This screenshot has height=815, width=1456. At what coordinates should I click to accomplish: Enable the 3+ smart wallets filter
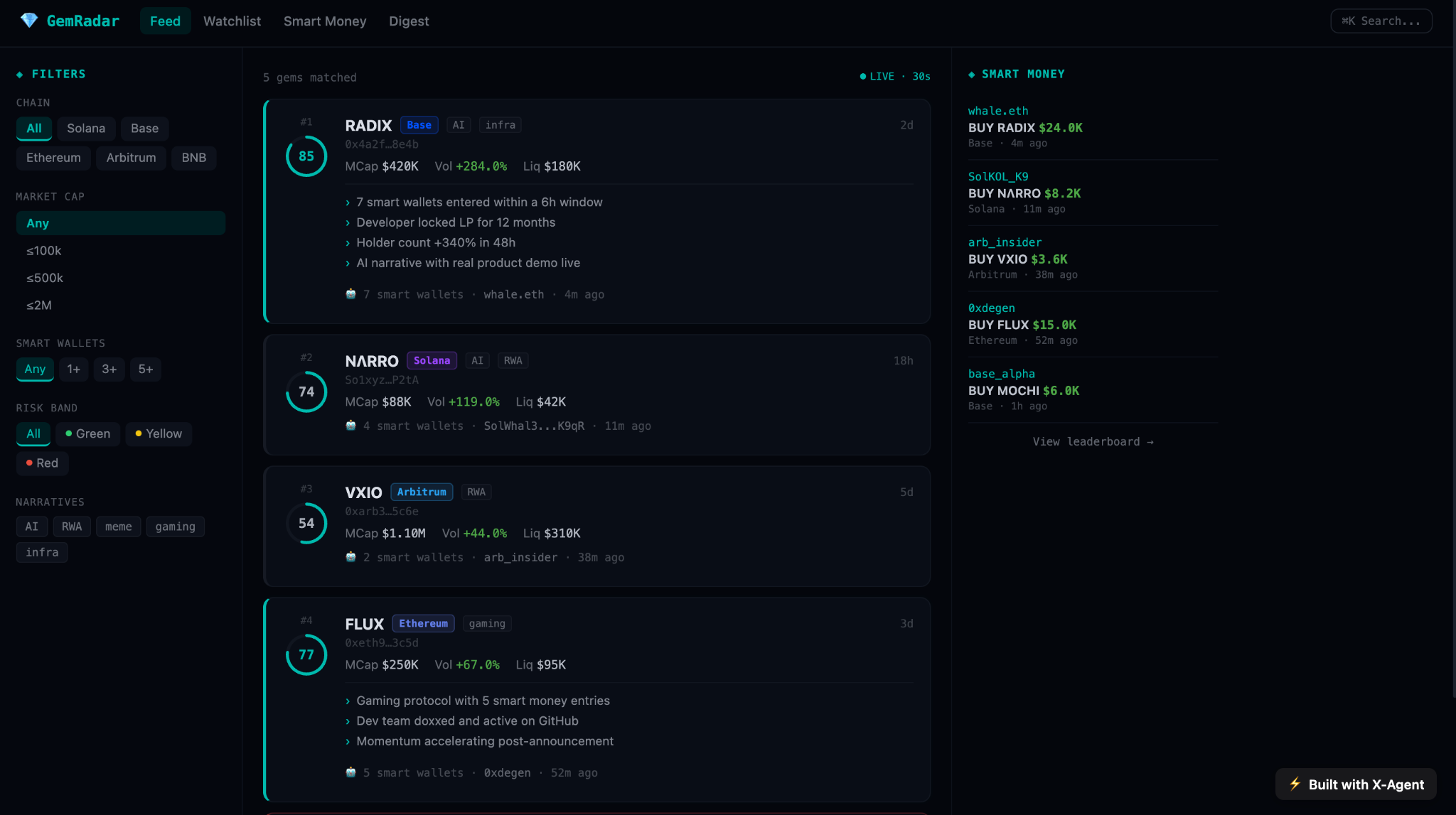click(x=109, y=369)
